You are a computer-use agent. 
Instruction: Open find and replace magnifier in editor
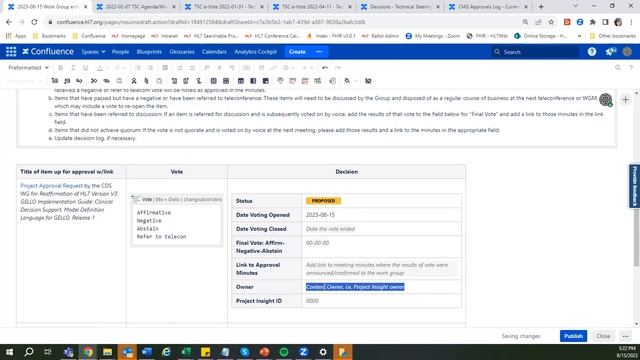[618, 68]
